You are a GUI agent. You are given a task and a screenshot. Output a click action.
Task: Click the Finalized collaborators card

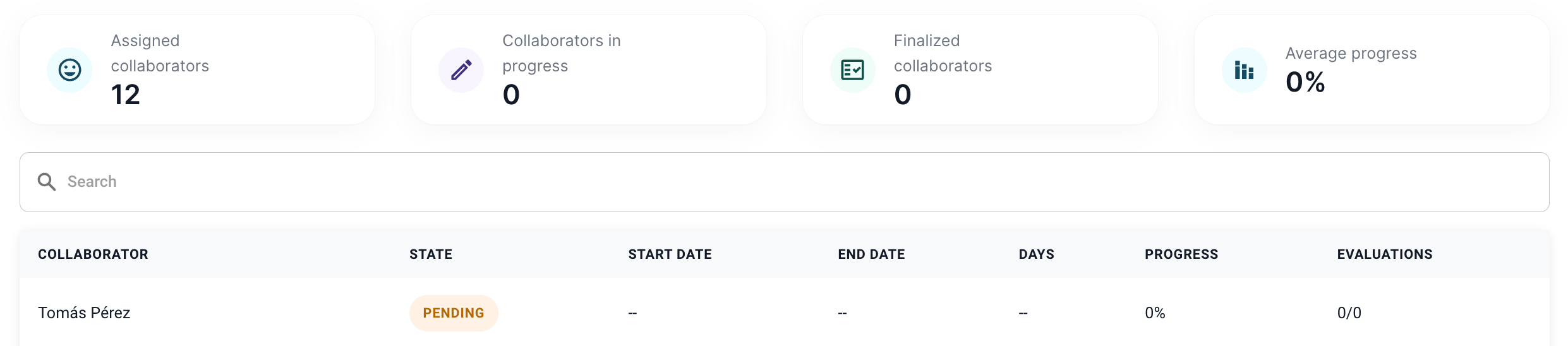click(980, 70)
